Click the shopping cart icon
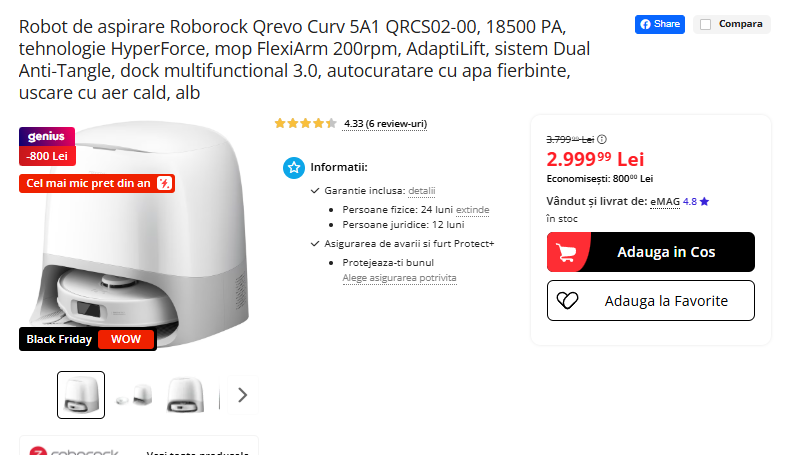This screenshot has width=793, height=455. pyautogui.click(x=566, y=252)
